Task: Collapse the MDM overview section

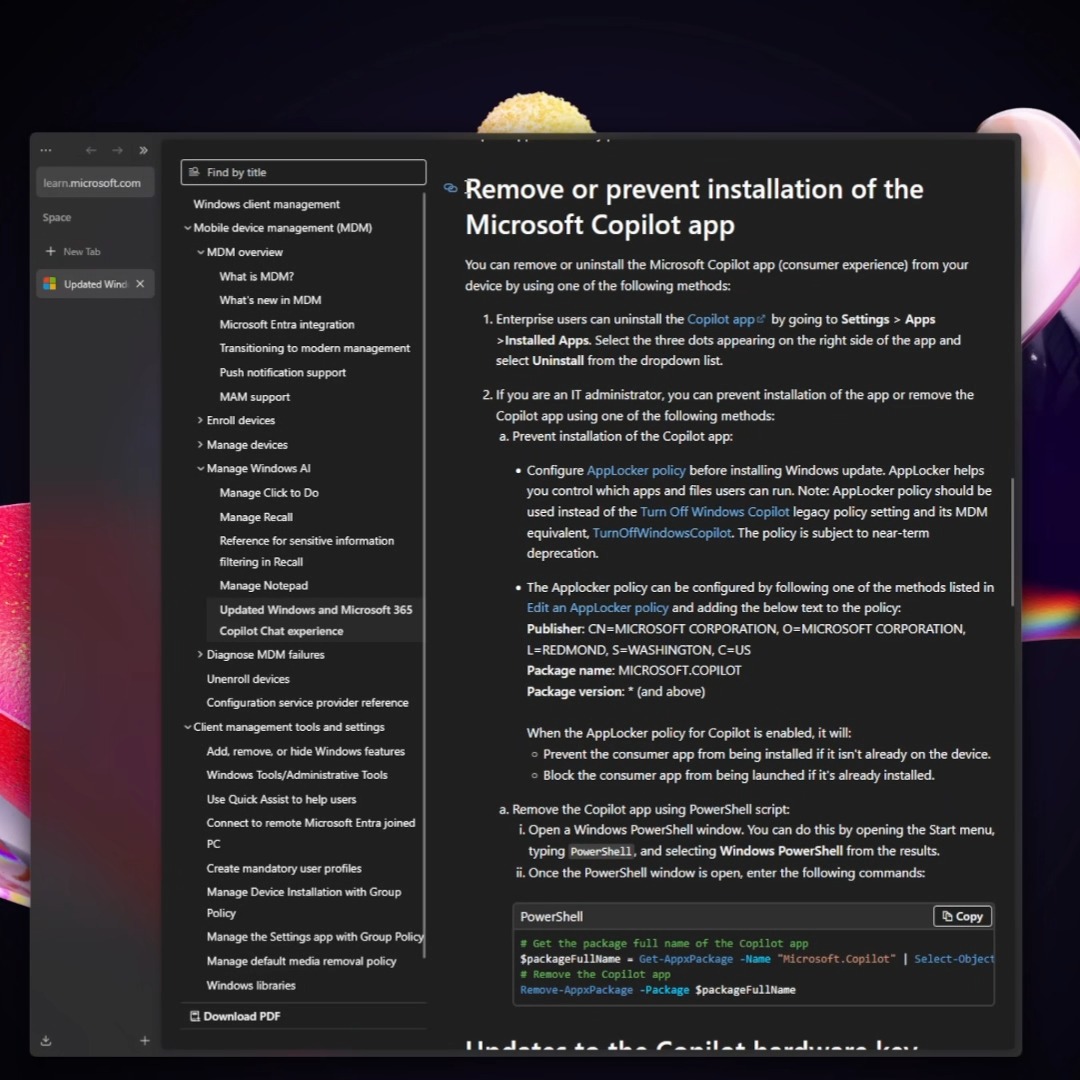Action: (x=200, y=252)
